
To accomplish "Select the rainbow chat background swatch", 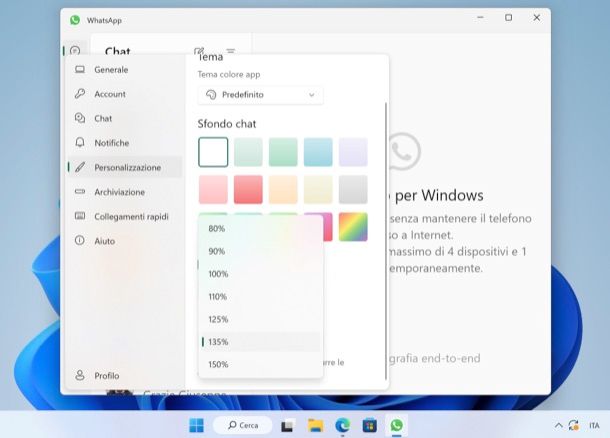I will pyautogui.click(x=353, y=227).
